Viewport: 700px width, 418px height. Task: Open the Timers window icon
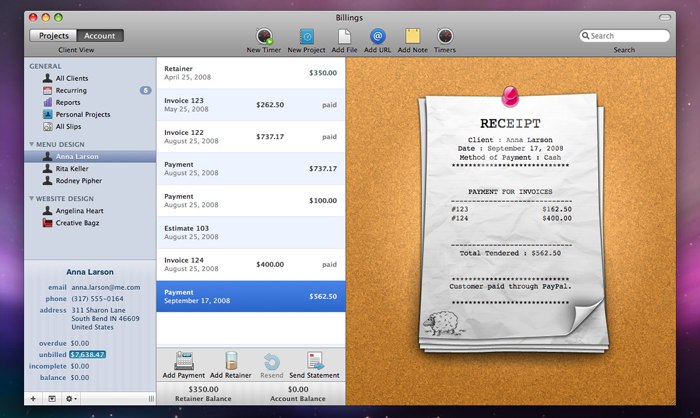pyautogui.click(x=445, y=36)
